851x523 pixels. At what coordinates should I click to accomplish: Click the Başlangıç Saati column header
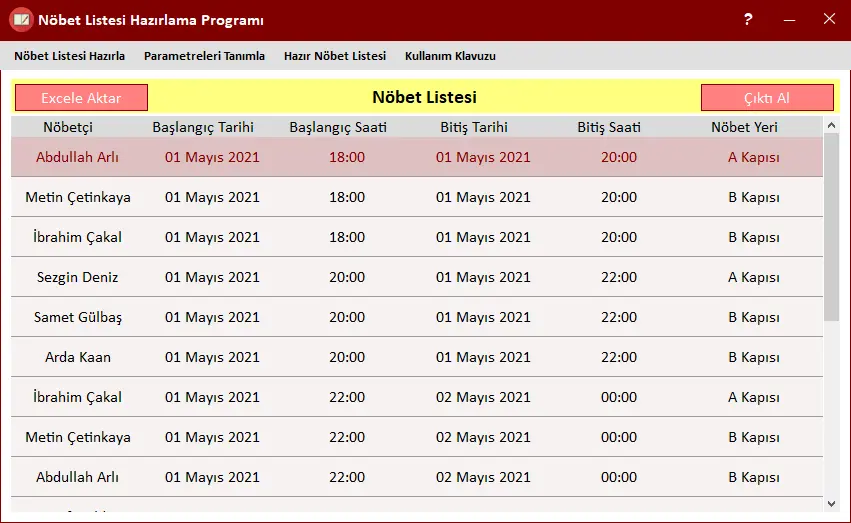tap(338, 127)
